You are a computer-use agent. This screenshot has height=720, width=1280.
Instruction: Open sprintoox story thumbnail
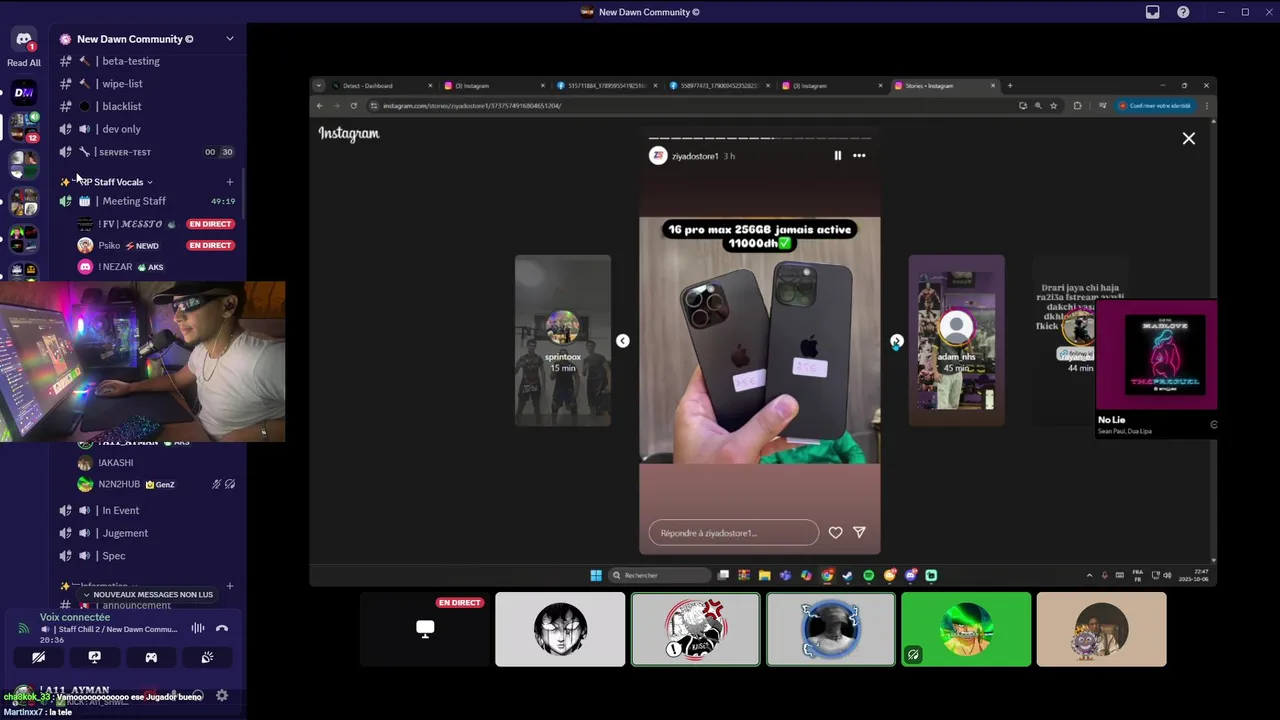(562, 340)
